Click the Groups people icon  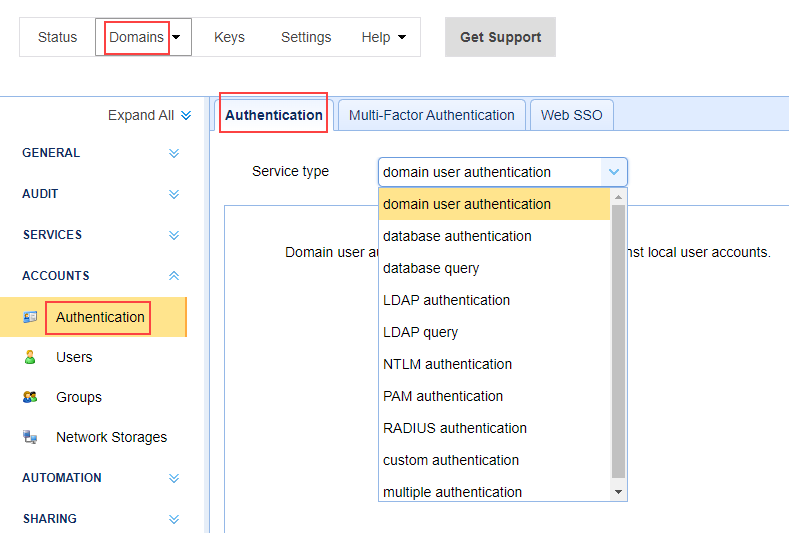pyautogui.click(x=30, y=397)
